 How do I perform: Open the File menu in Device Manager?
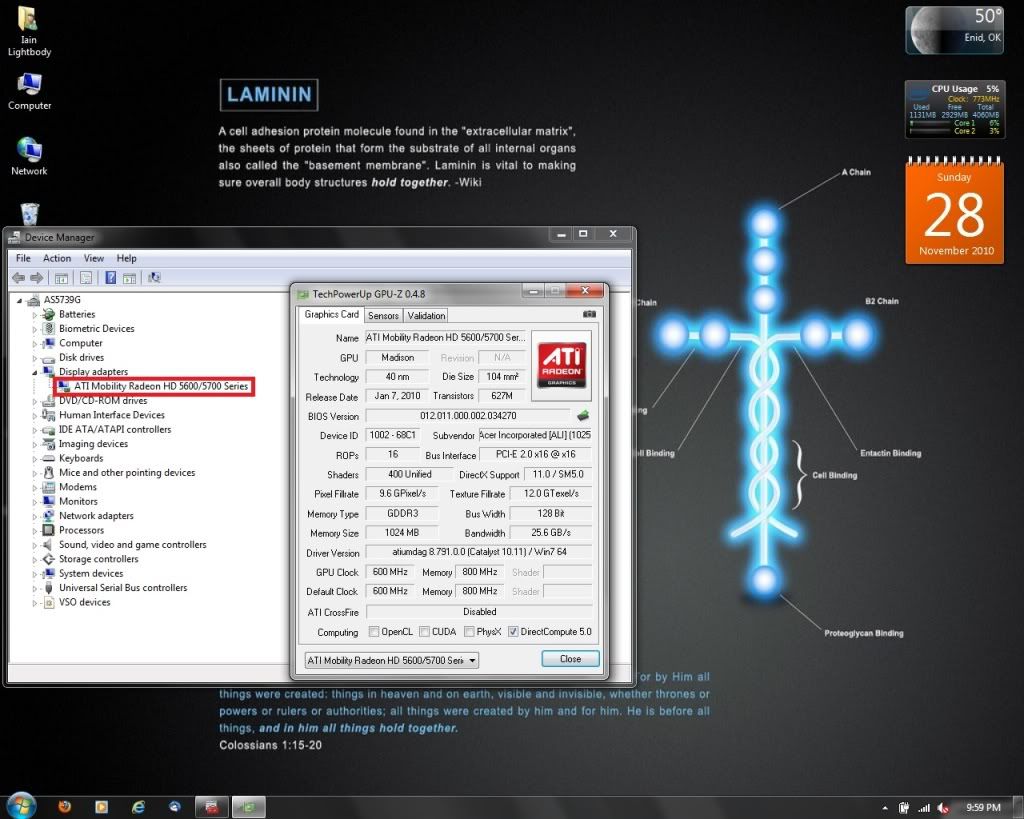[x=23, y=258]
